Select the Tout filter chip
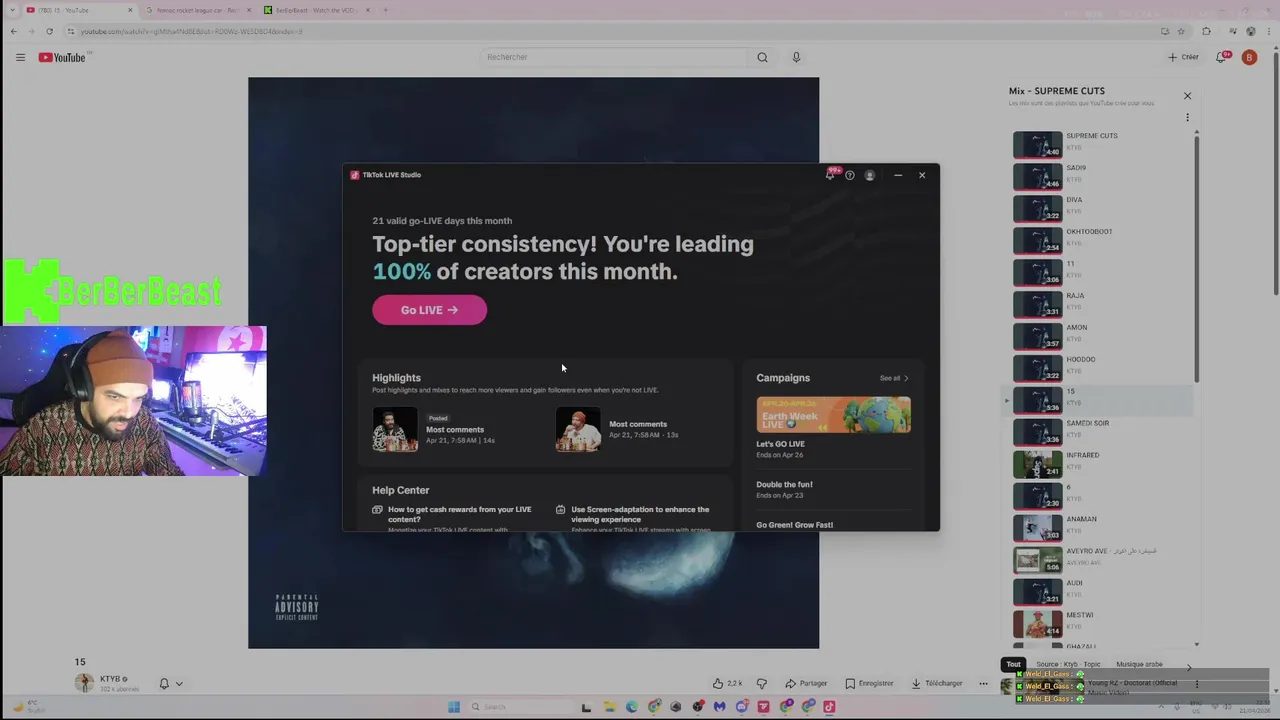The image size is (1280, 720). point(1013,664)
